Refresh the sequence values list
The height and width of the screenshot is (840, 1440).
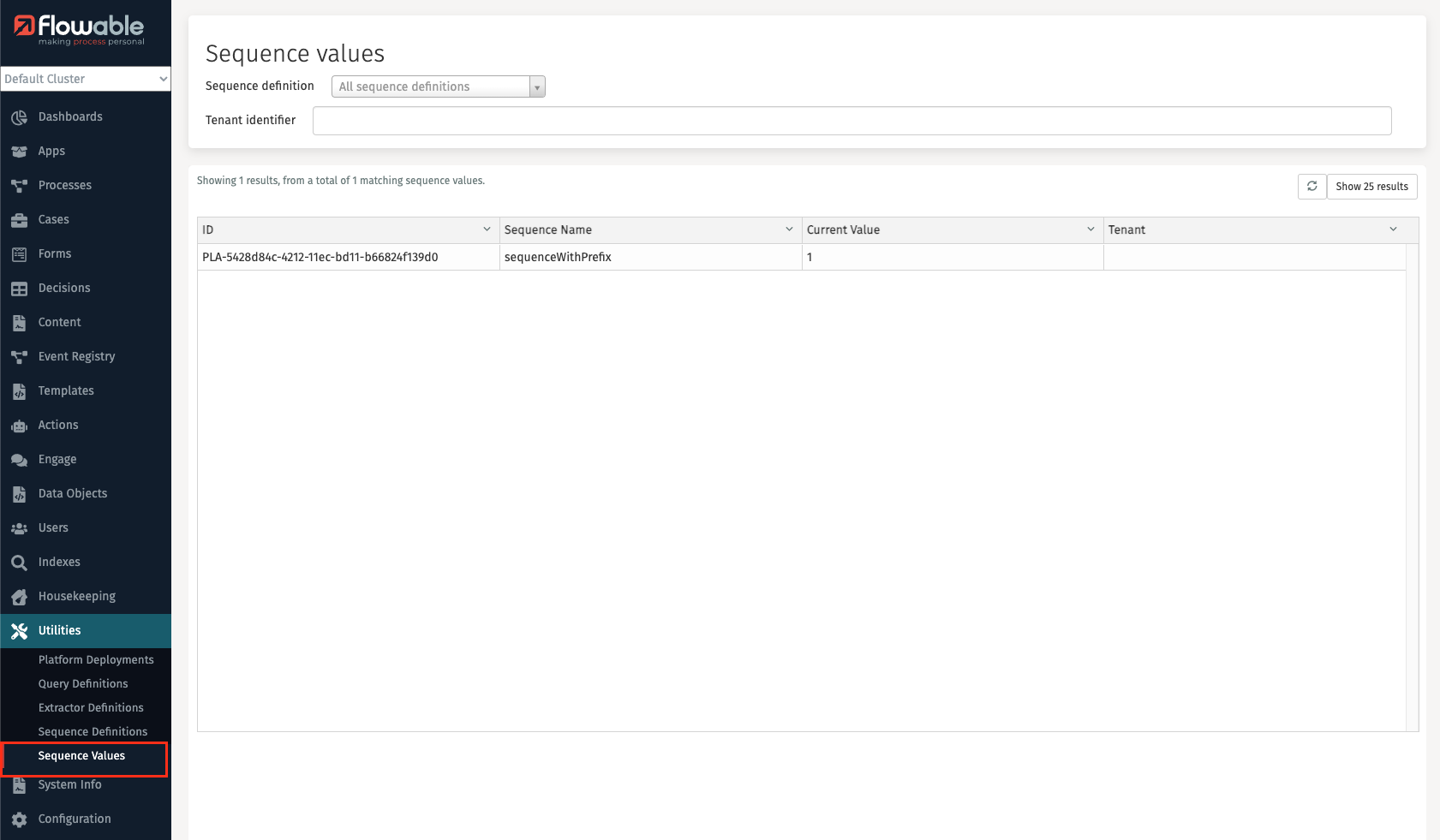point(1312,187)
